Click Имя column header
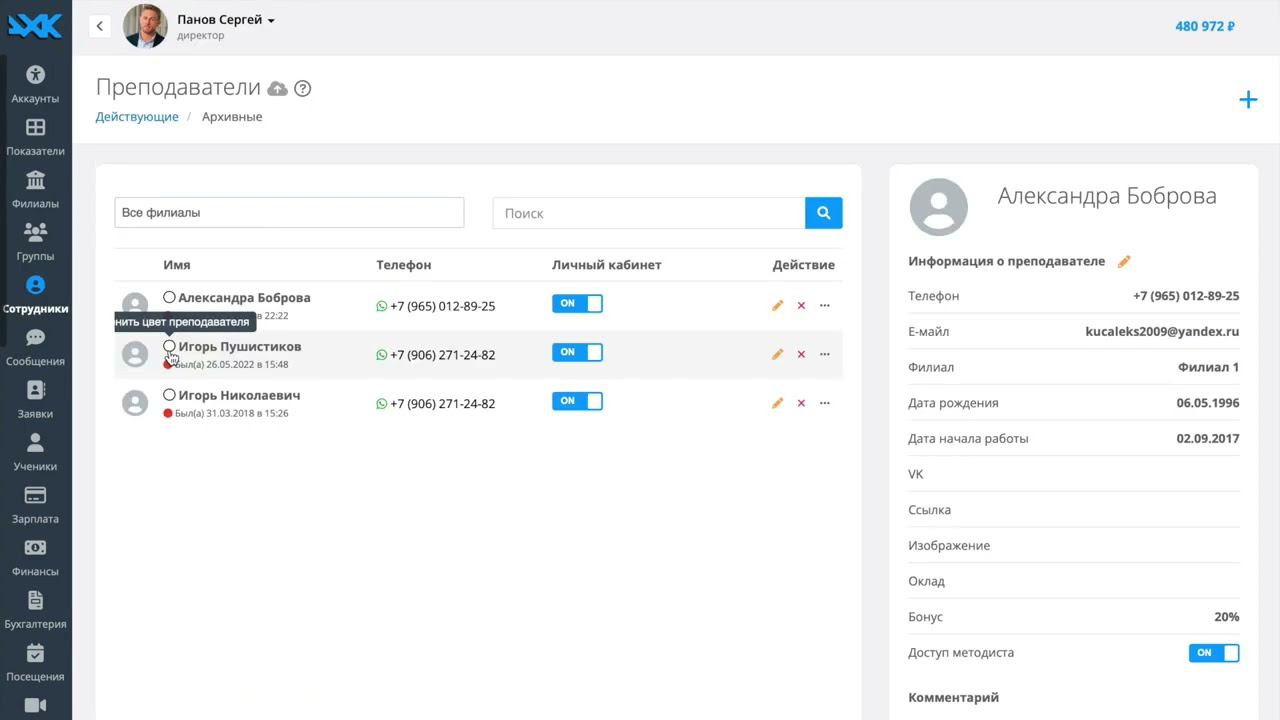Screen dimensions: 1280x720 tap(177, 265)
